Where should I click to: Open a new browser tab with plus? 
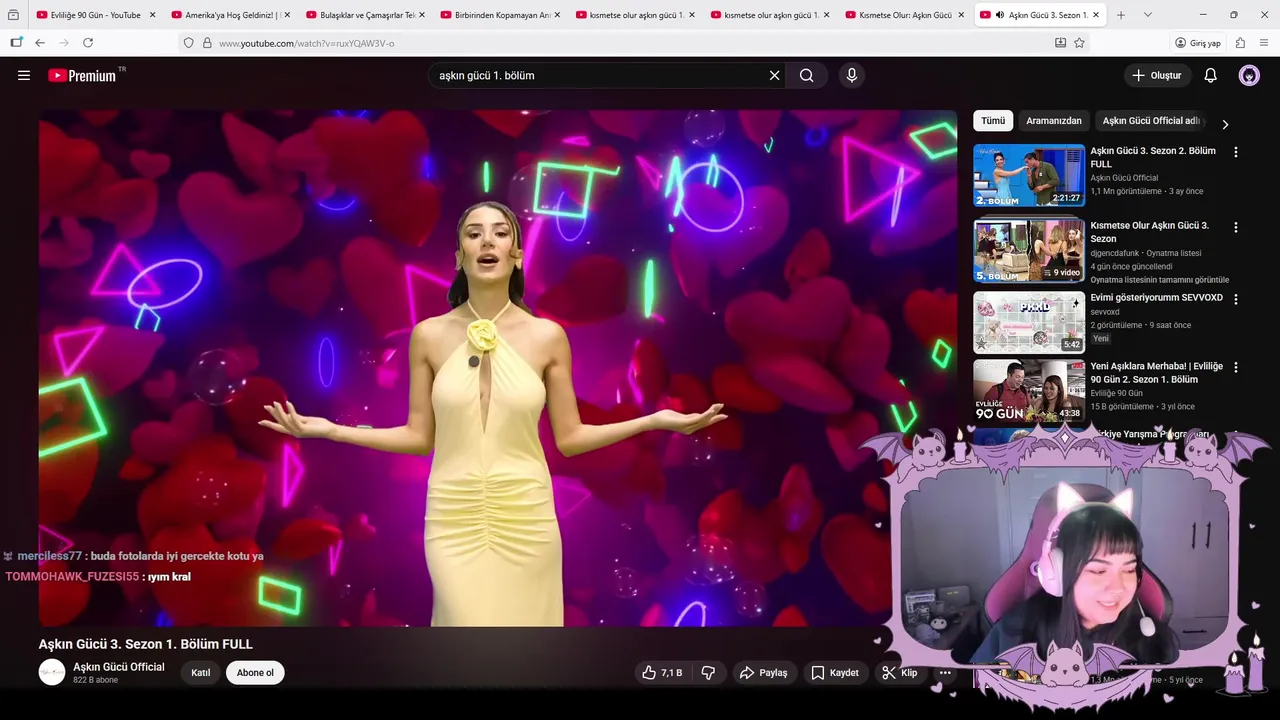1121,15
